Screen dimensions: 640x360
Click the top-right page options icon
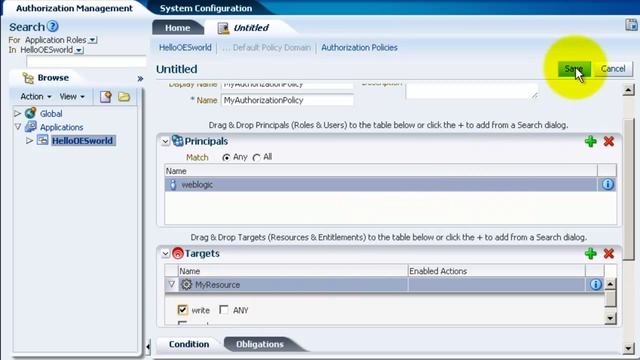pyautogui.click(x=631, y=25)
